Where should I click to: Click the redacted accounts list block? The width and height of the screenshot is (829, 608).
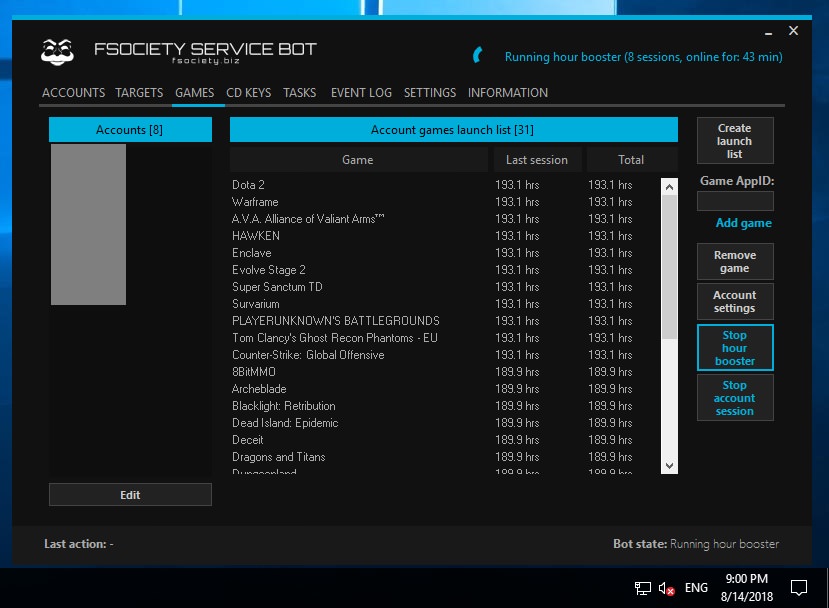click(88, 224)
